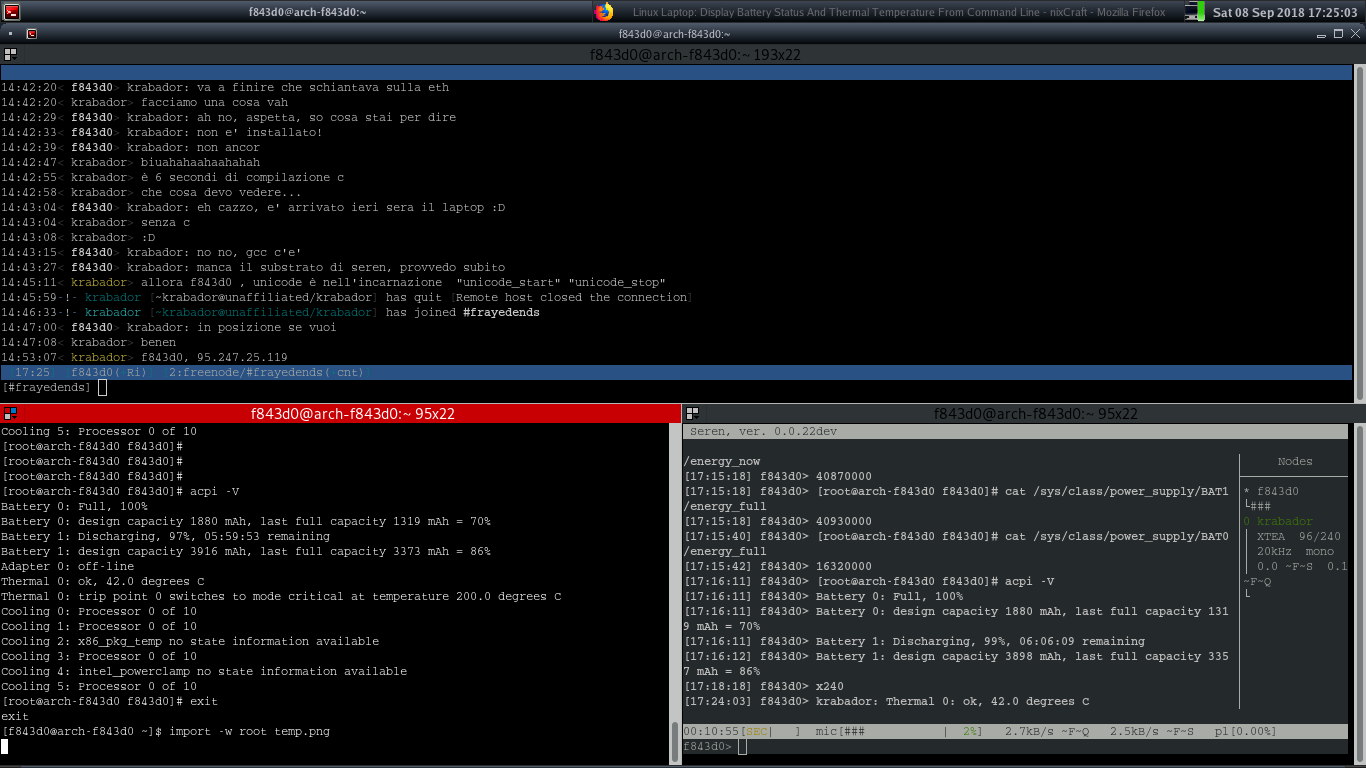Open the group menu icon of the Seren pane
This screenshot has width=1366, height=768.
tap(692, 413)
